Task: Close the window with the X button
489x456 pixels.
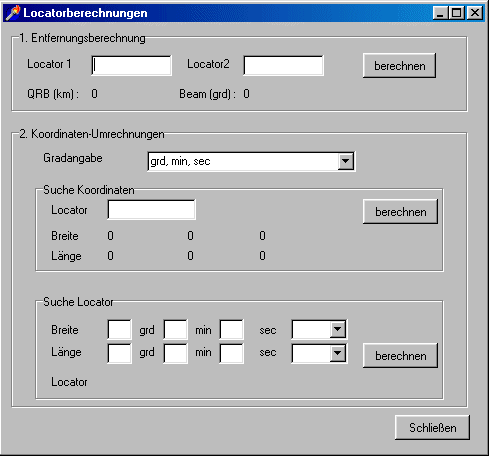Action: click(475, 13)
